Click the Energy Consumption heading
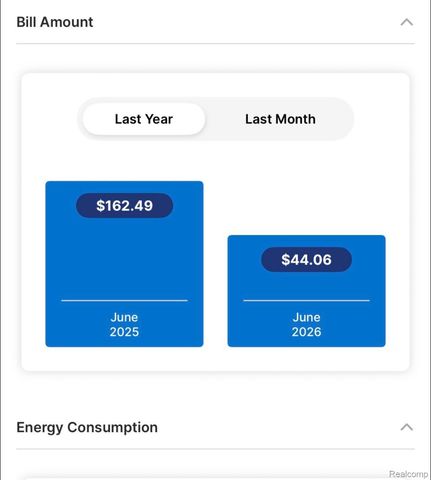 tap(87, 427)
